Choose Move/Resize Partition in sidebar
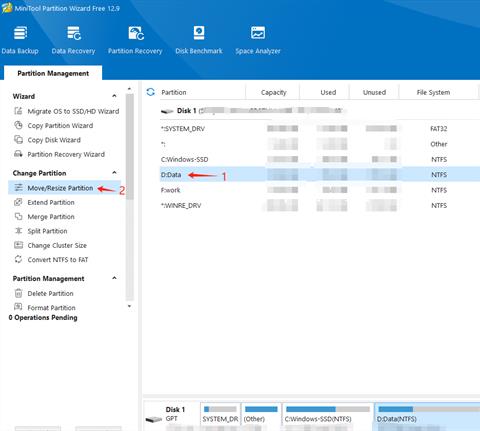This screenshot has width=480, height=431. tap(60, 188)
